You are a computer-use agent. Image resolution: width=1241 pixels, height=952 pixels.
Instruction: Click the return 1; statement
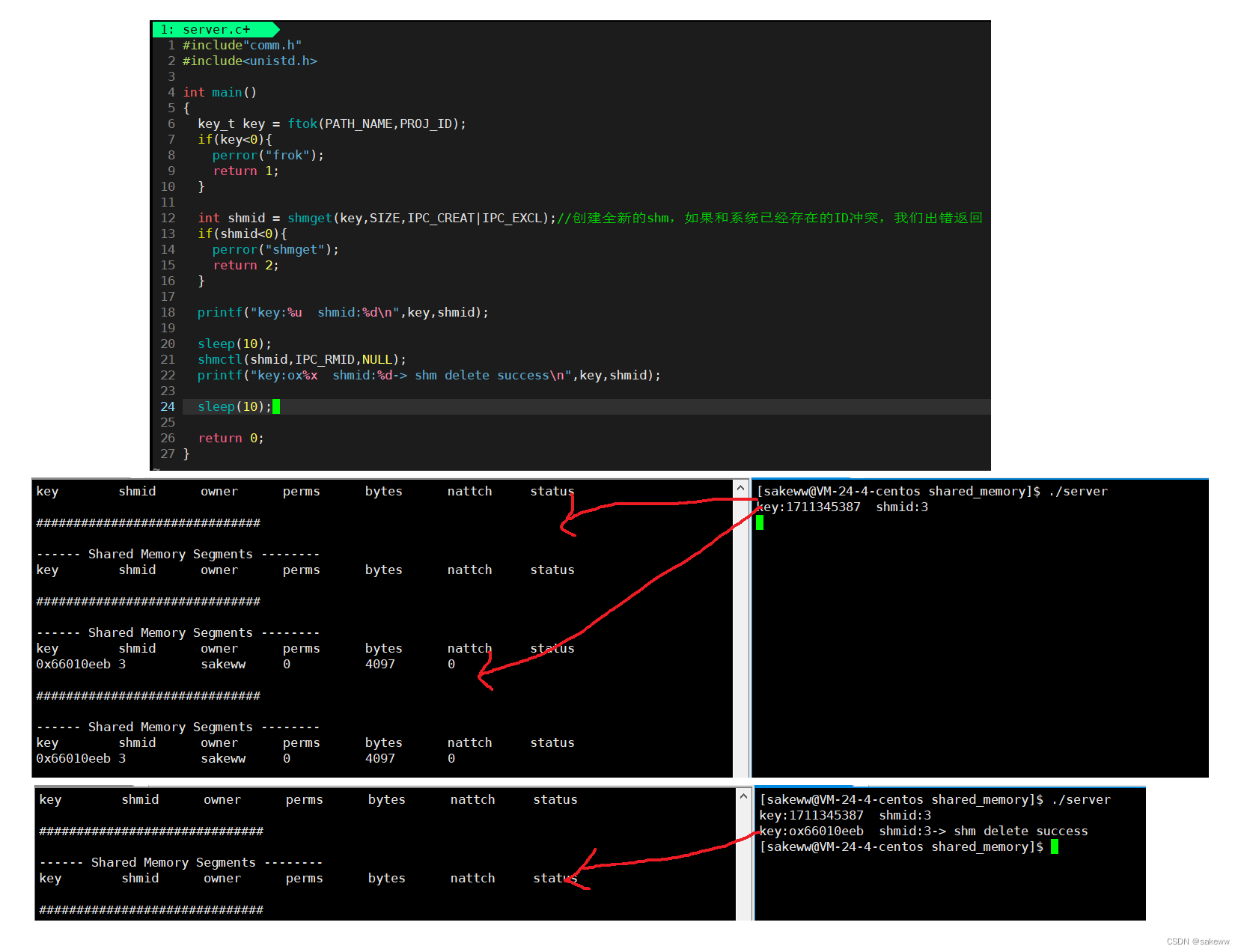pyautogui.click(x=246, y=171)
